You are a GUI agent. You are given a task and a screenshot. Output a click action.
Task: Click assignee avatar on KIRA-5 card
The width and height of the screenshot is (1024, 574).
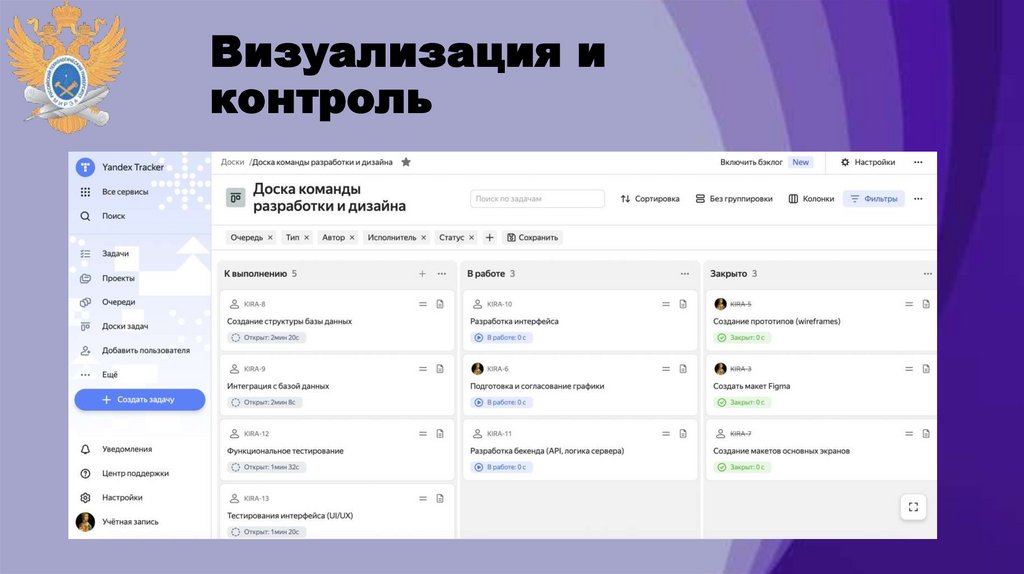click(720, 304)
